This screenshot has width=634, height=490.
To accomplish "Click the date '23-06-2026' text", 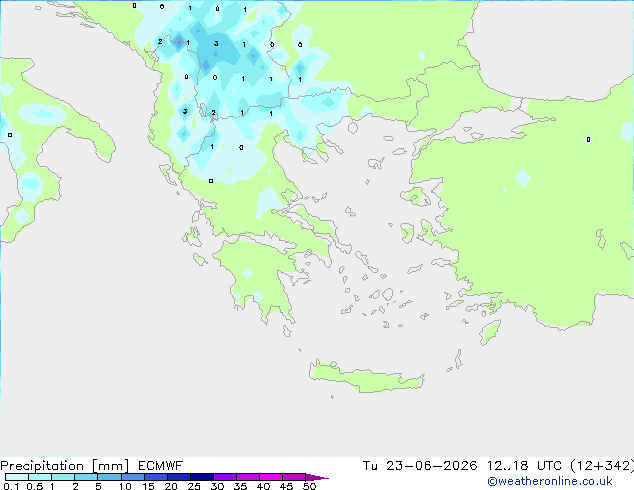I will click(x=431, y=466).
